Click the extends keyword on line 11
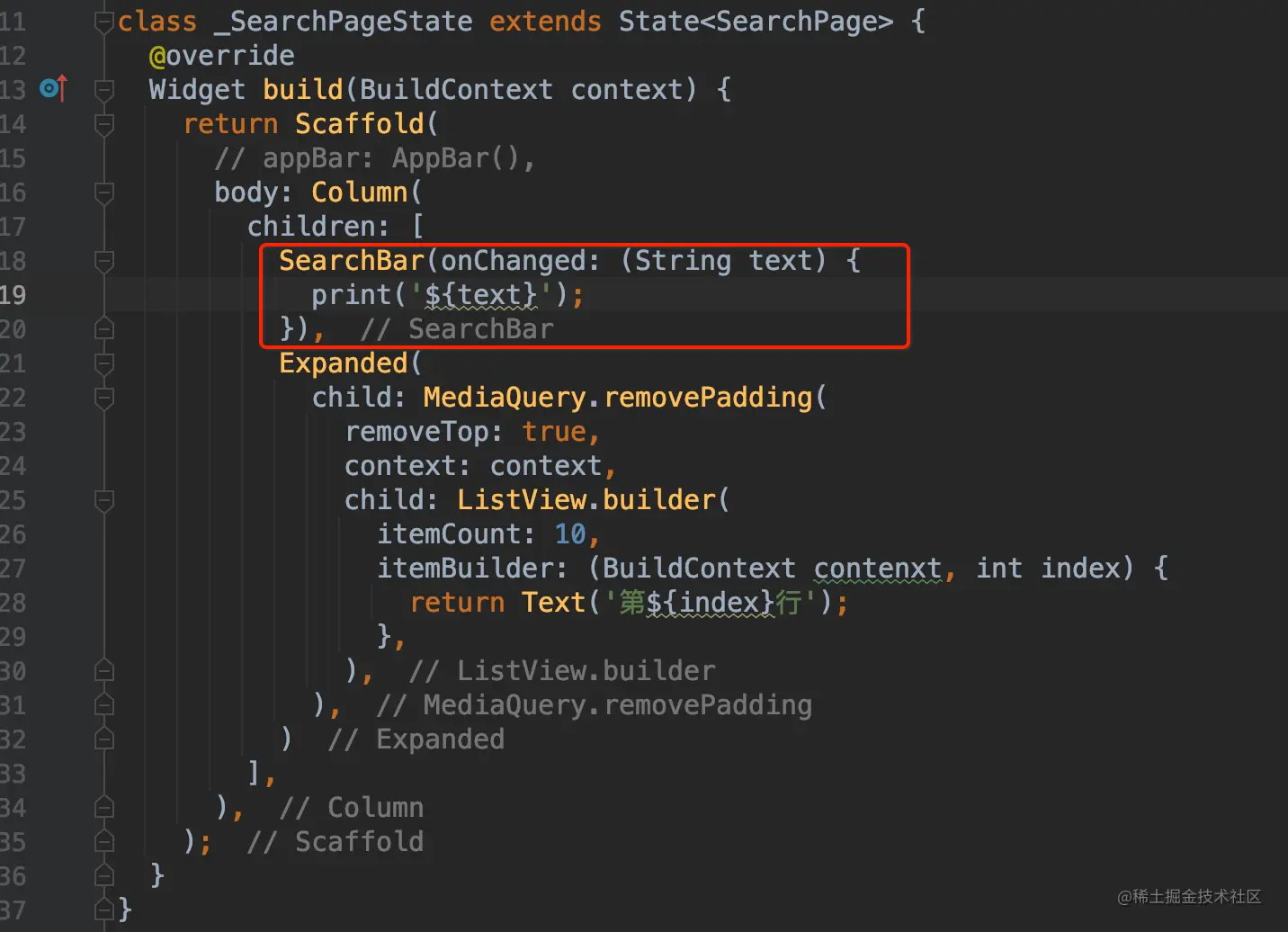 [545, 22]
